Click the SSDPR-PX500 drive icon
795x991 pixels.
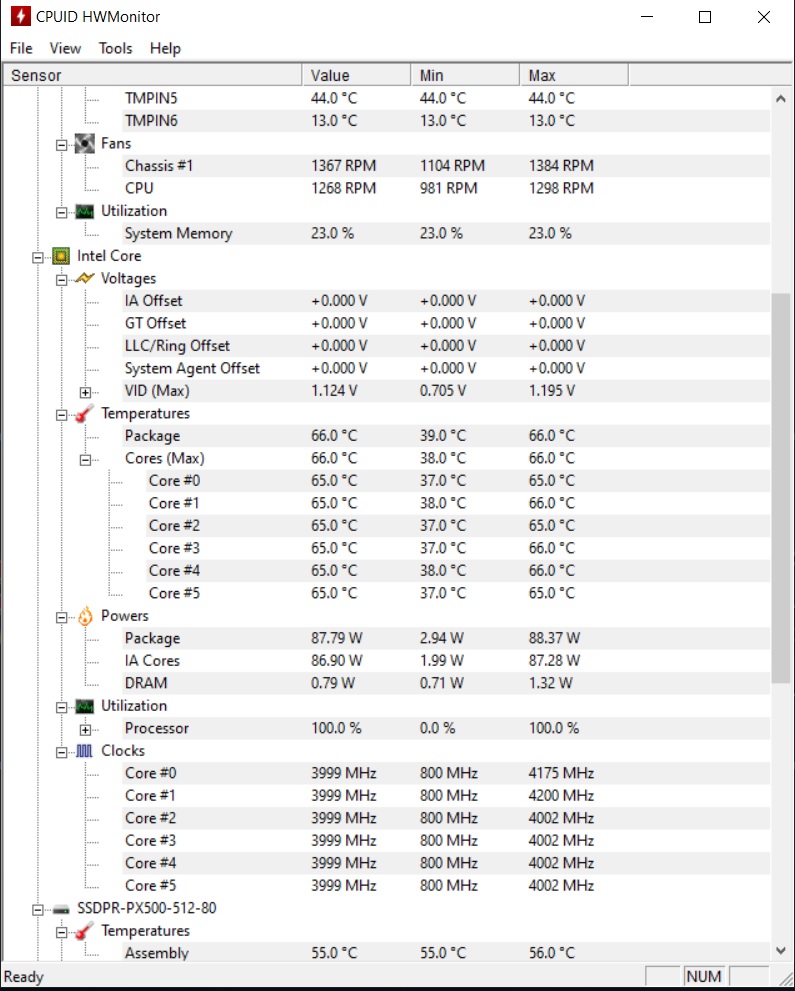point(61,909)
